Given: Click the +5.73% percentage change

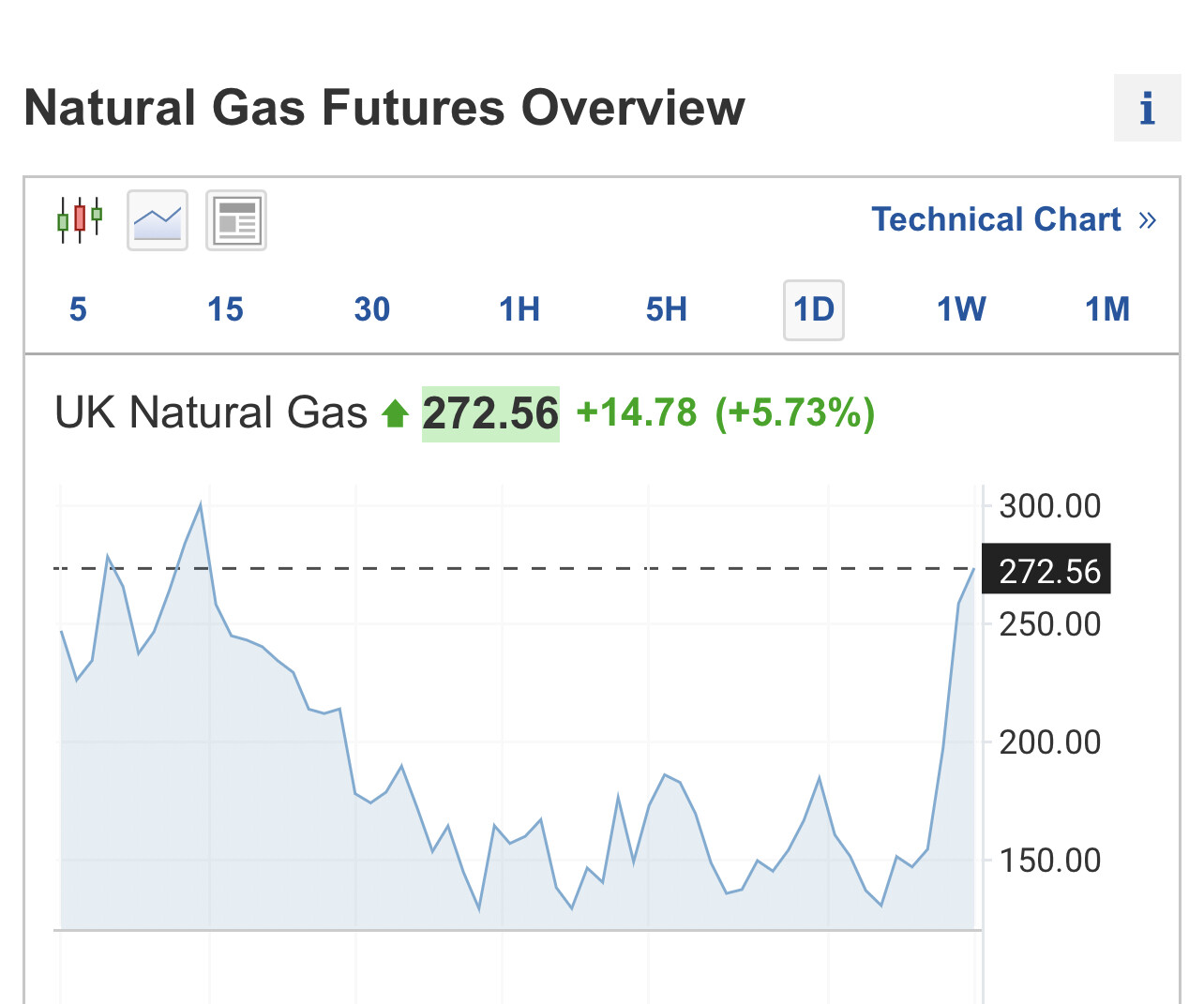Looking at the screenshot, I should click(x=795, y=413).
